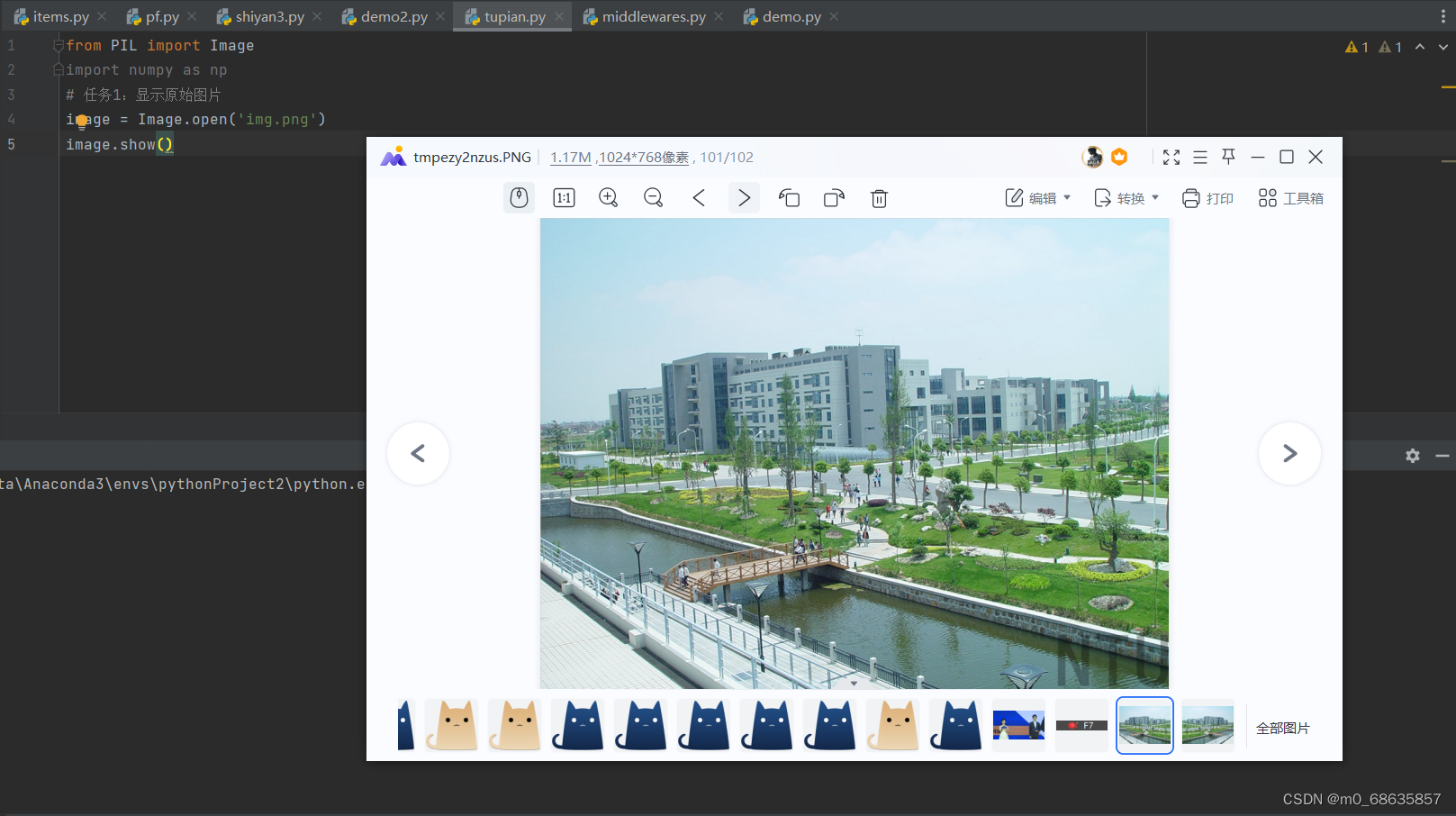Click the yellow warning count indicator

pyautogui.click(x=1357, y=47)
